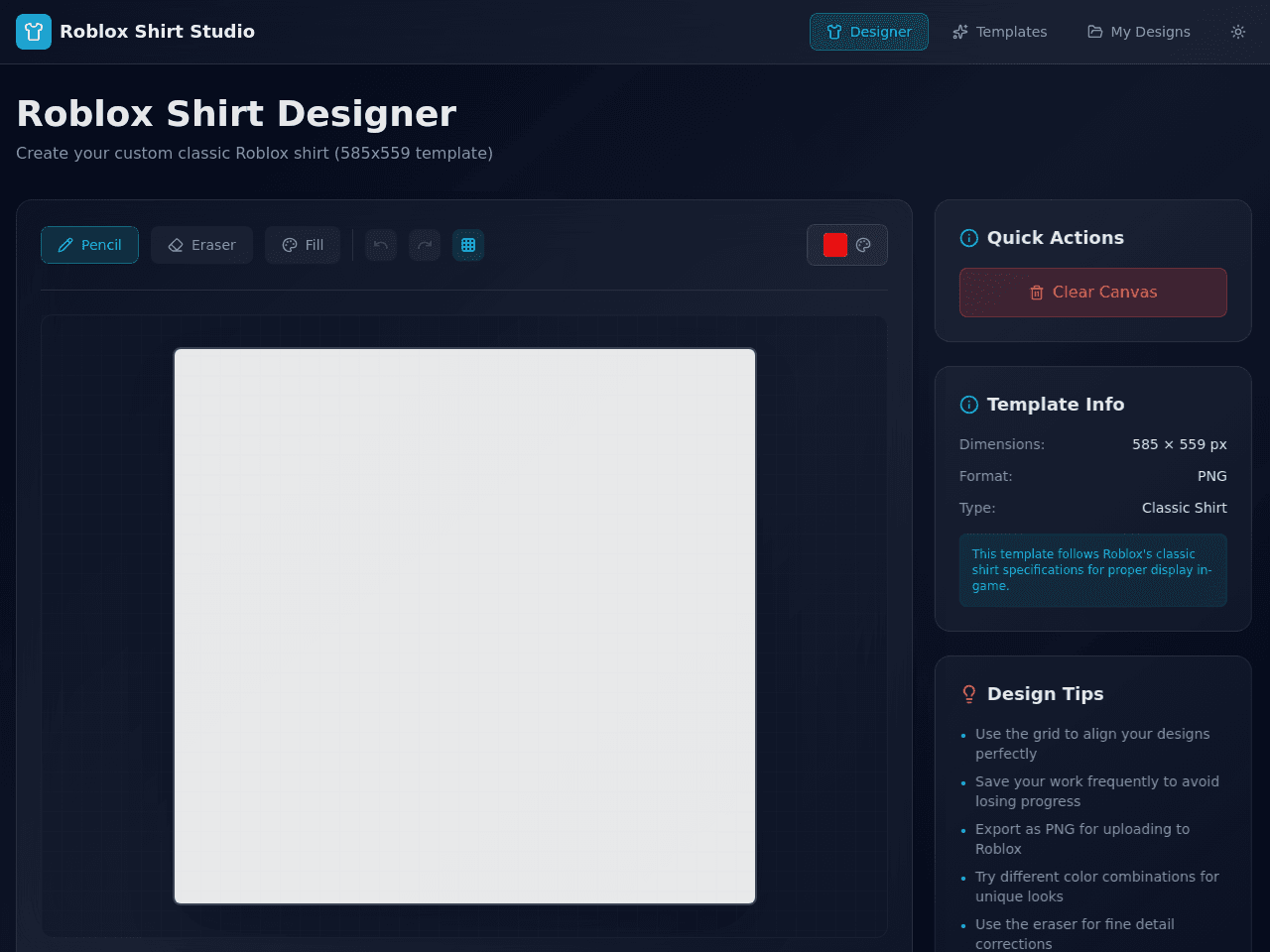Click the sparkle icon beside Templates
Viewport: 1270px width, 952px height.
(960, 32)
